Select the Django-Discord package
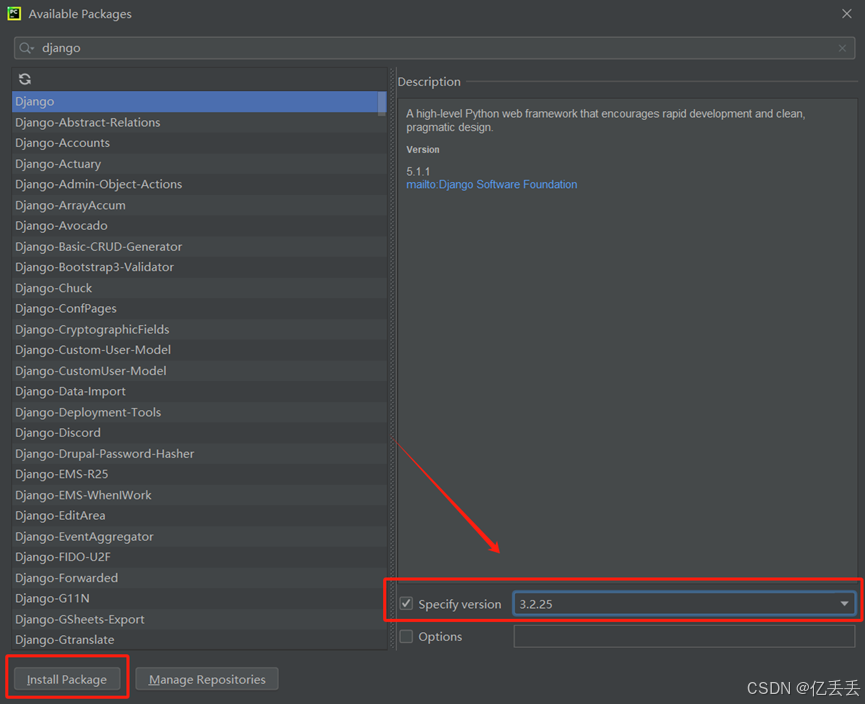This screenshot has width=865, height=704. click(199, 433)
